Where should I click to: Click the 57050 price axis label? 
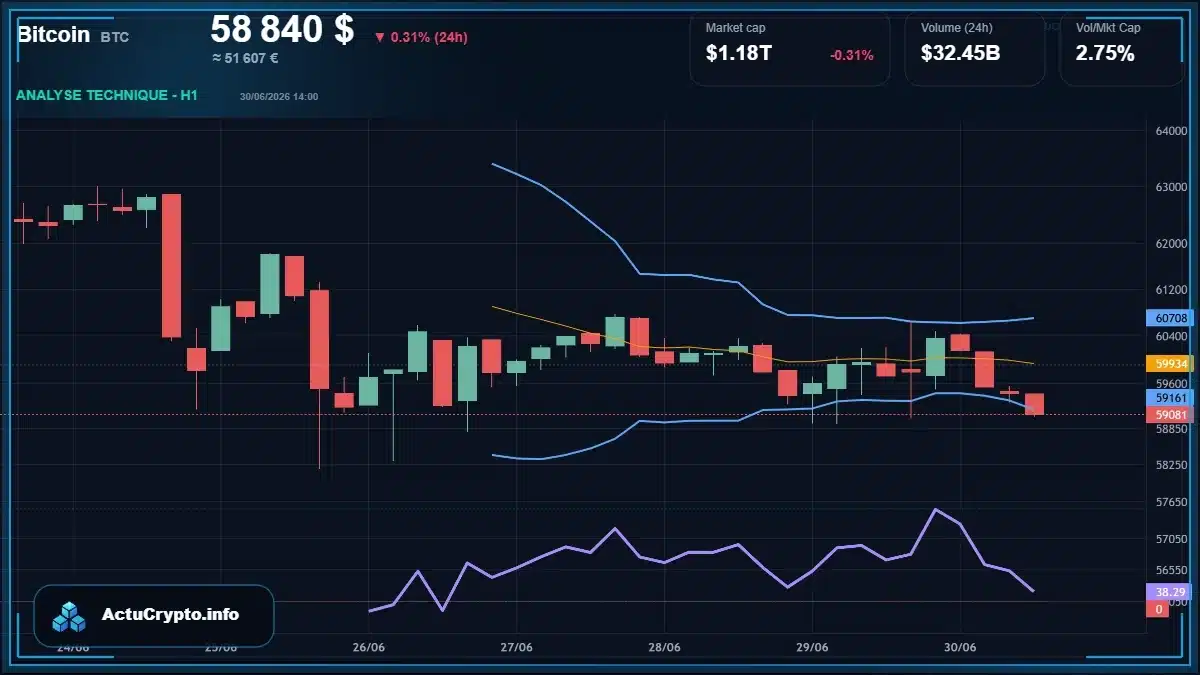click(1171, 539)
